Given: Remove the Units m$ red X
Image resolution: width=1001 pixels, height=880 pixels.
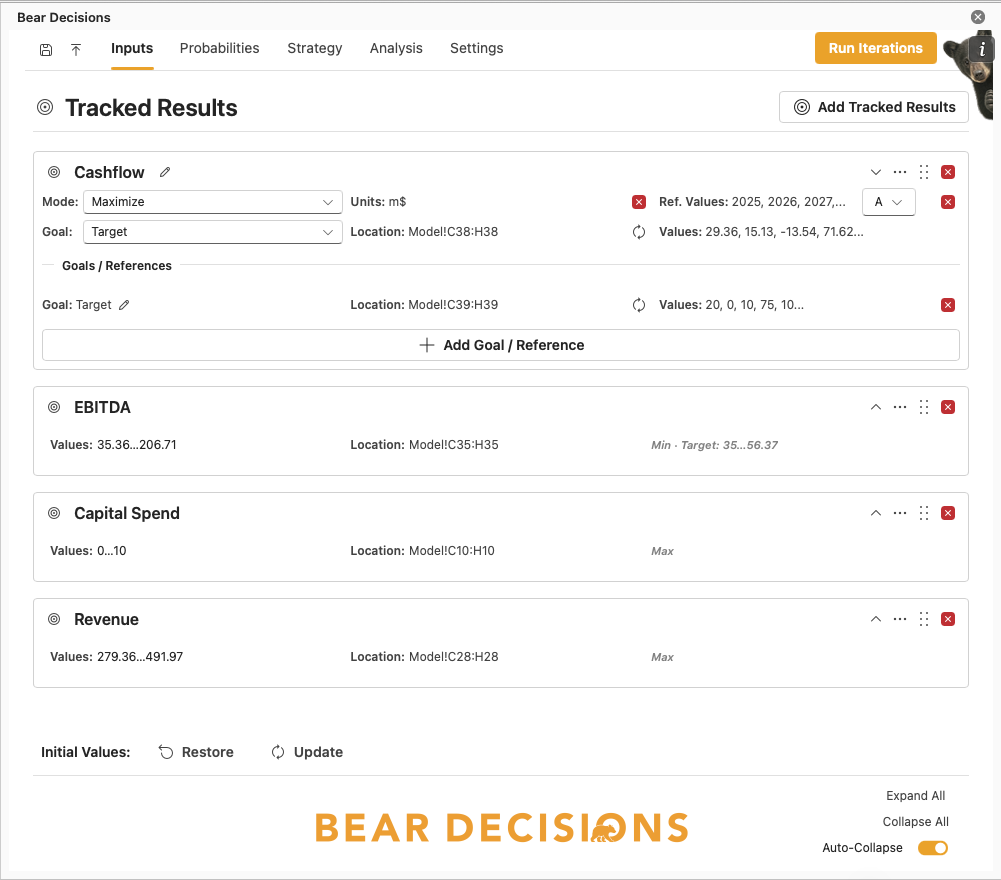Looking at the screenshot, I should coord(639,202).
